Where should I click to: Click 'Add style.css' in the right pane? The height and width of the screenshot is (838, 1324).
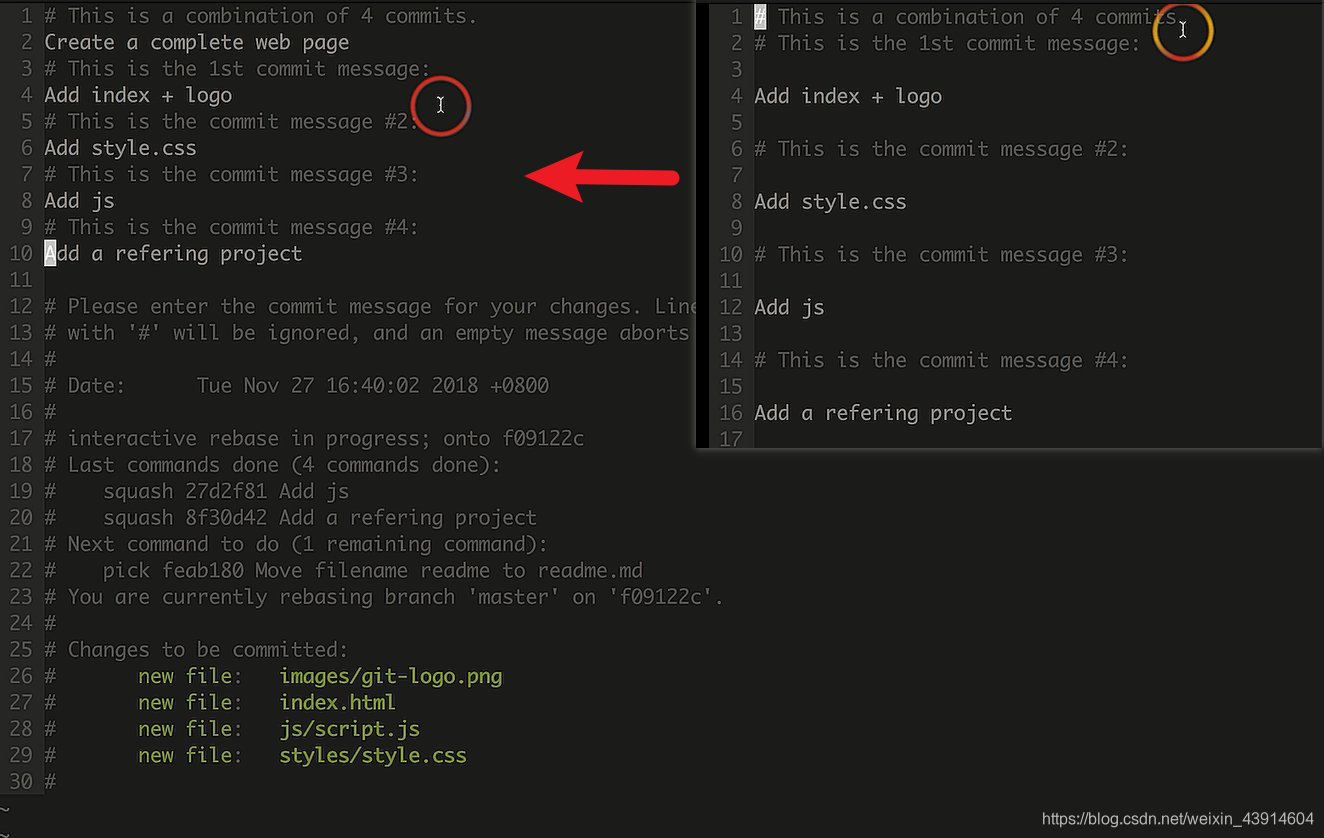click(x=830, y=202)
